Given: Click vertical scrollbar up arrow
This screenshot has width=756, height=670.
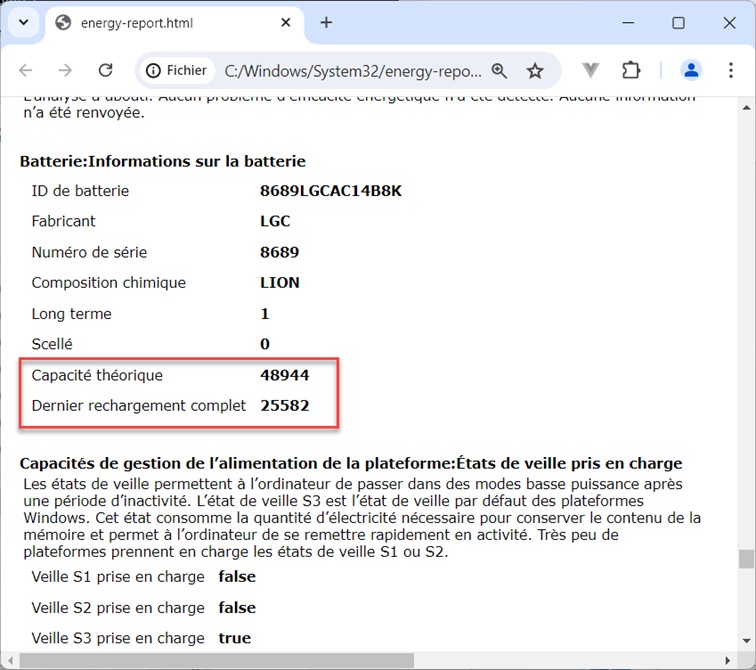Looking at the screenshot, I should (x=746, y=108).
